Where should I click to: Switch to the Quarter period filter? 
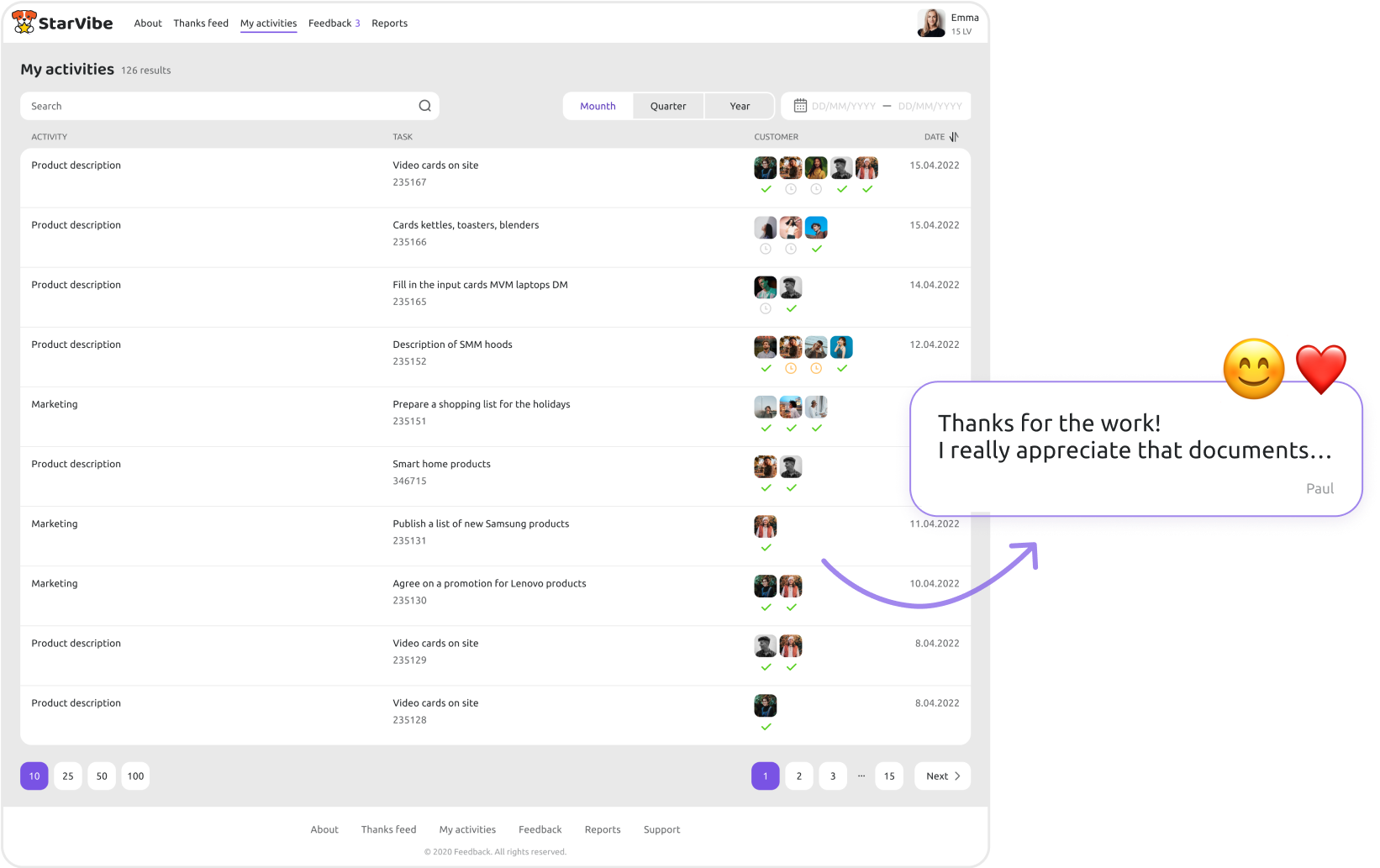point(668,106)
